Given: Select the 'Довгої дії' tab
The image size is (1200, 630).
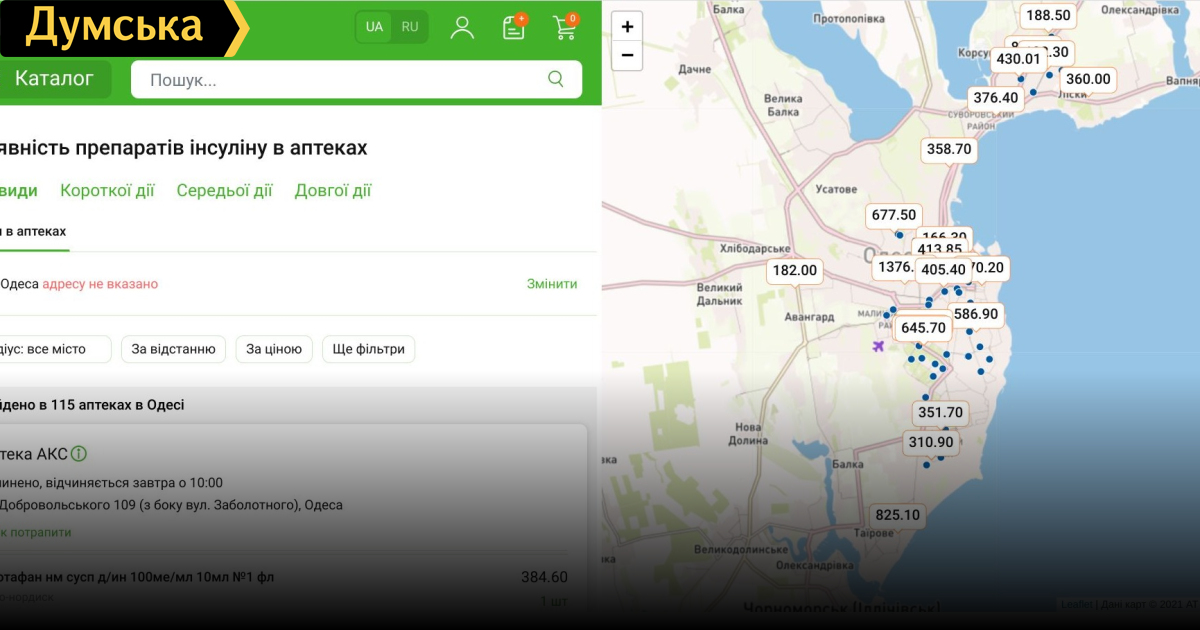Looking at the screenshot, I should click(332, 190).
